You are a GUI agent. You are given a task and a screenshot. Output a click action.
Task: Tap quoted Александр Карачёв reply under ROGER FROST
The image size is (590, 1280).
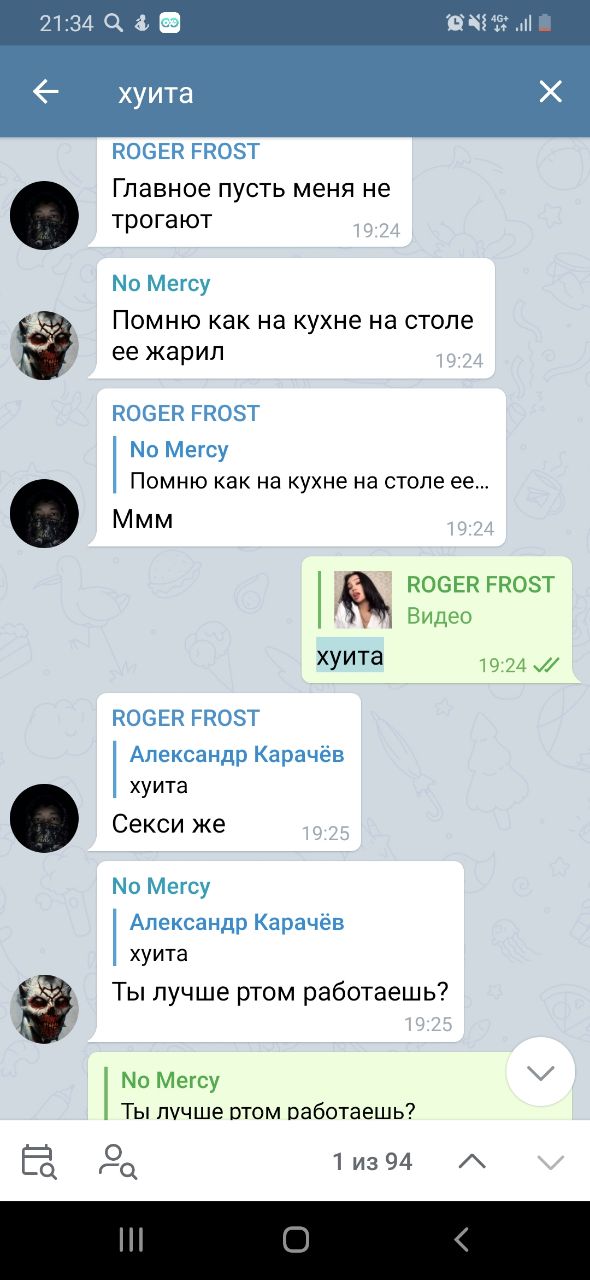tap(237, 769)
